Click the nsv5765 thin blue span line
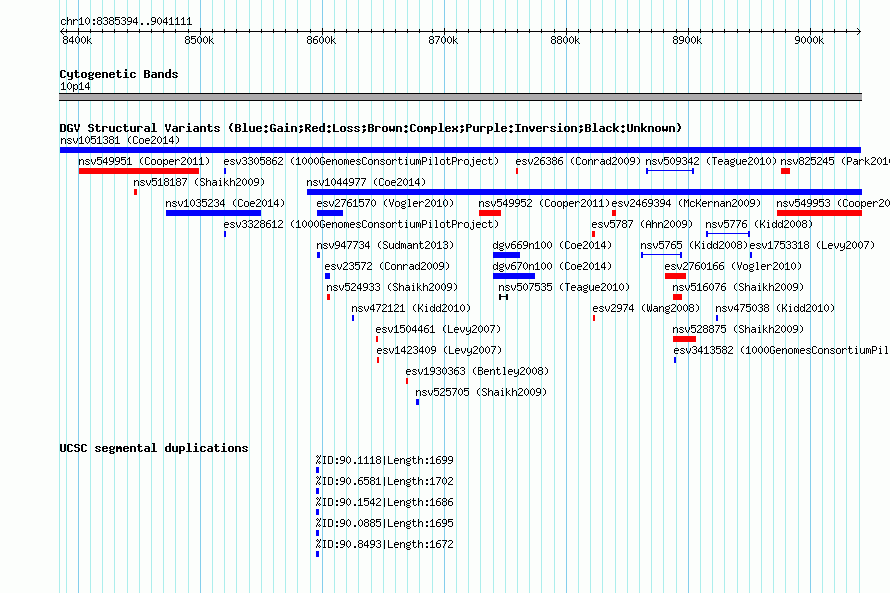Viewport: 890px width, 593px height. 661,255
